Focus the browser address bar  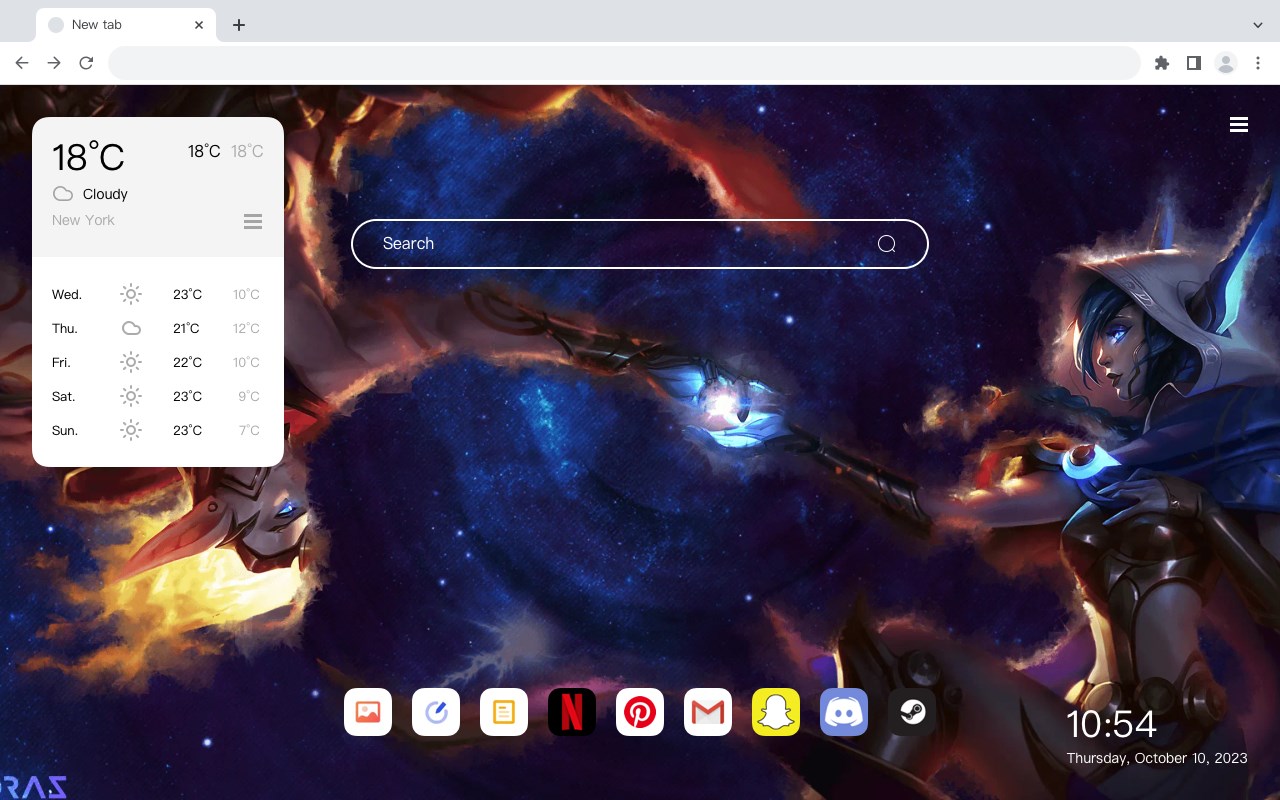[x=624, y=63]
